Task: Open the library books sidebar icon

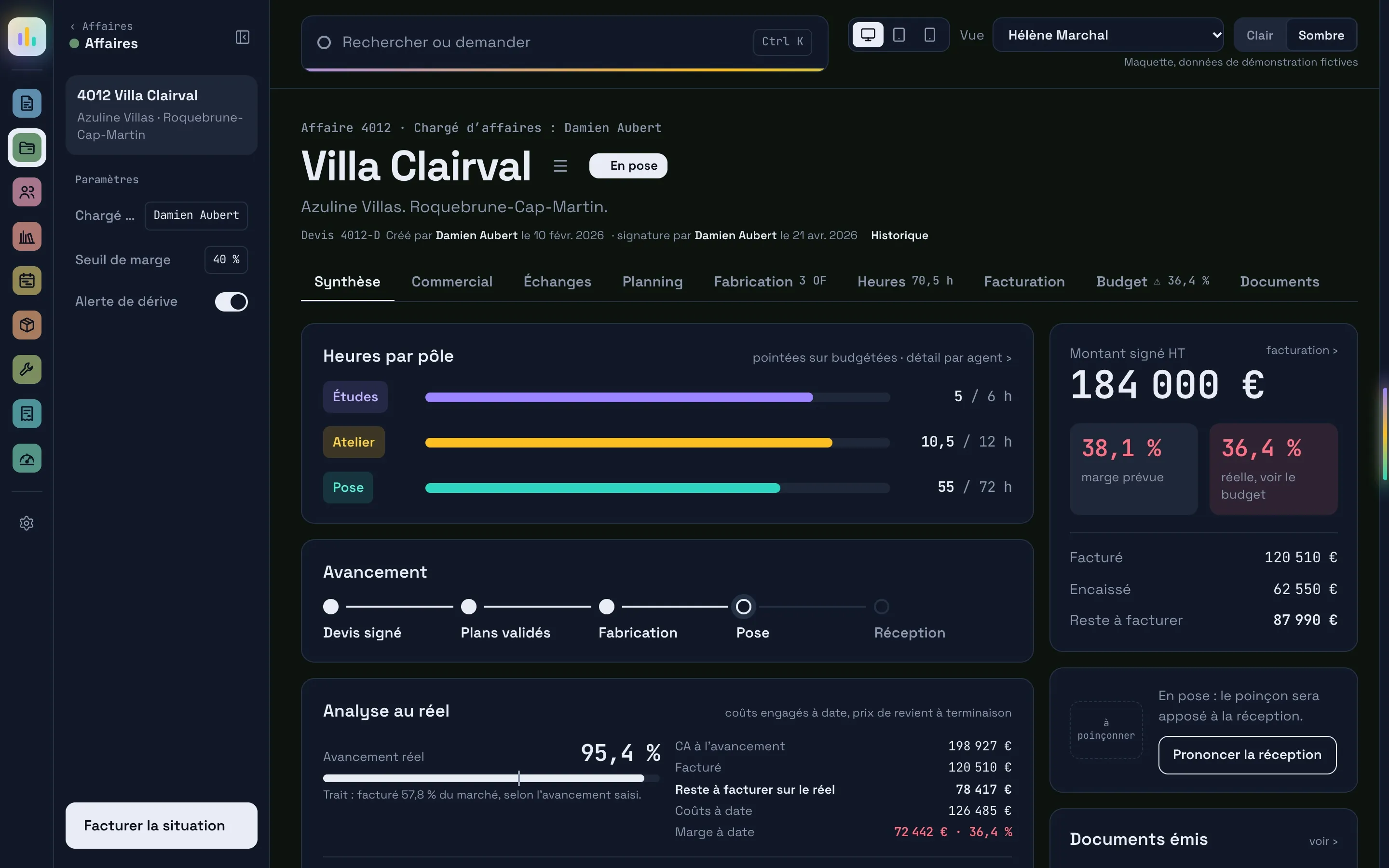Action: [x=27, y=236]
